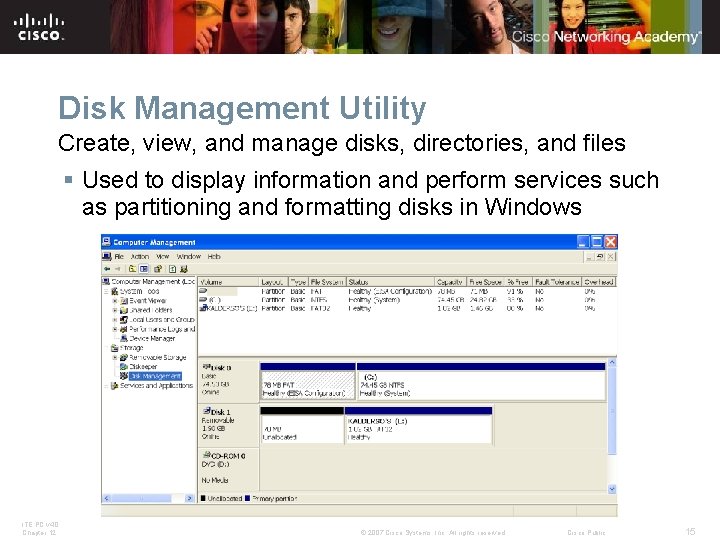Click the CD-ROM 0 drive icon
This screenshot has width=720, height=540.
(x=206, y=455)
